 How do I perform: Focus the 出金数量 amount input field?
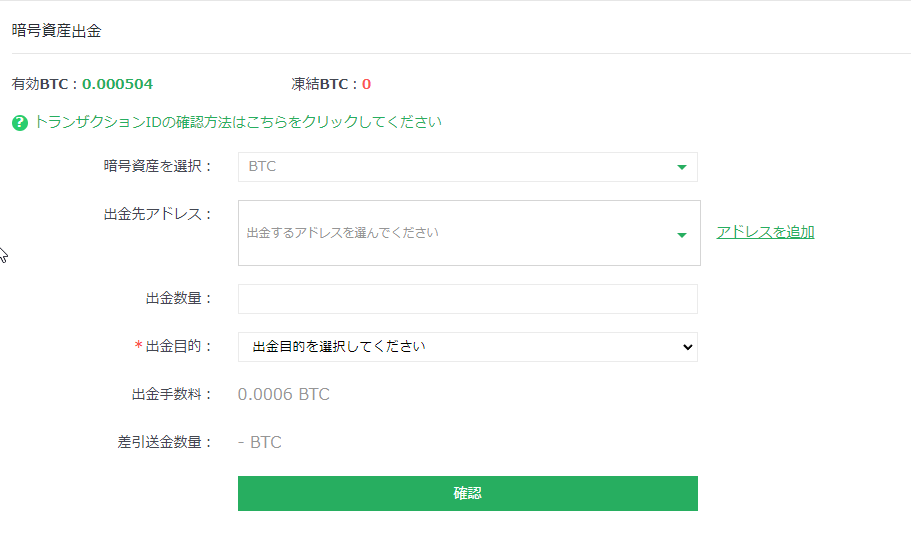[468, 299]
